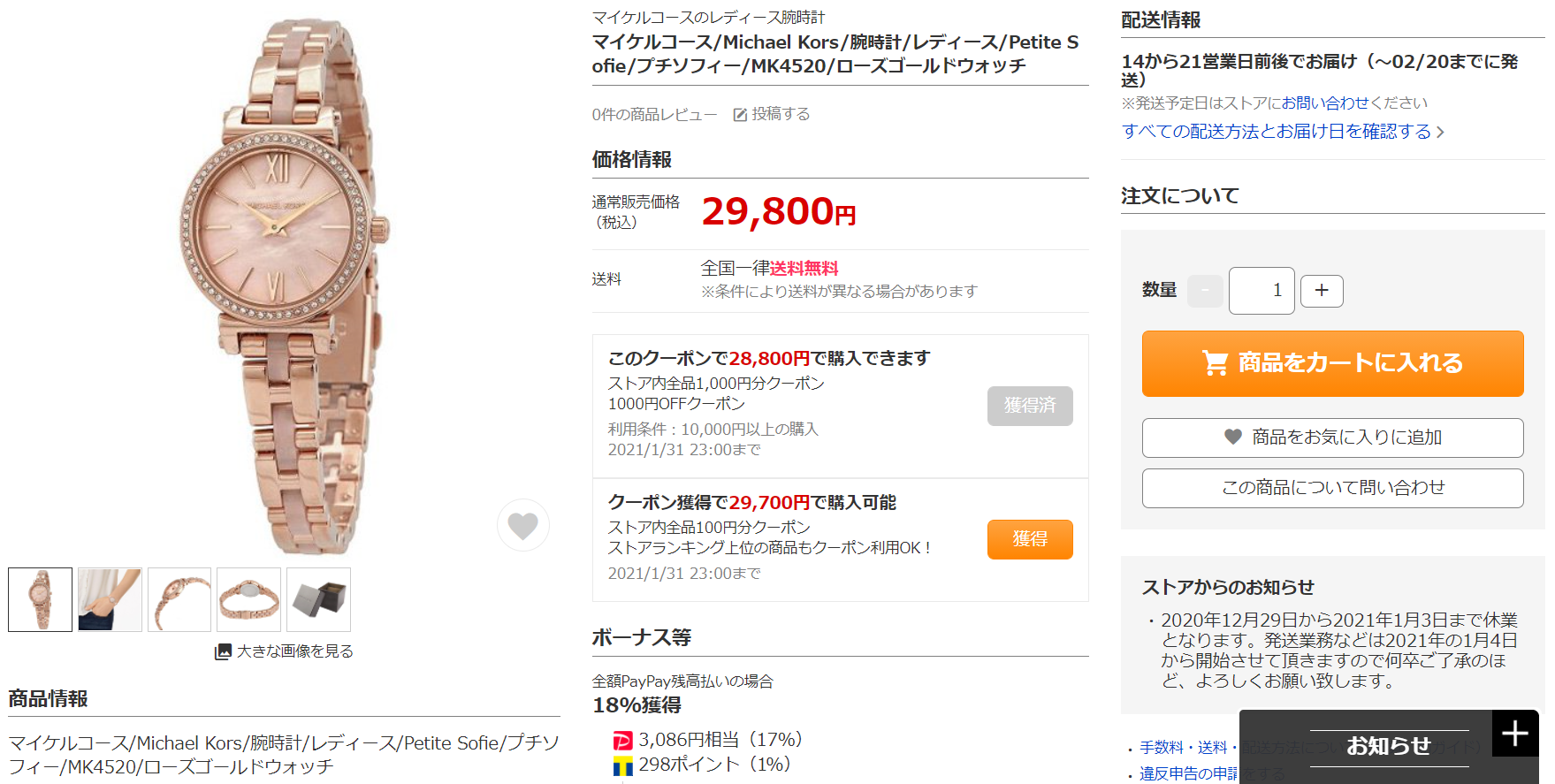Add product to cart with orange button
Image resolution: width=1555 pixels, height=784 pixels.
point(1332,363)
